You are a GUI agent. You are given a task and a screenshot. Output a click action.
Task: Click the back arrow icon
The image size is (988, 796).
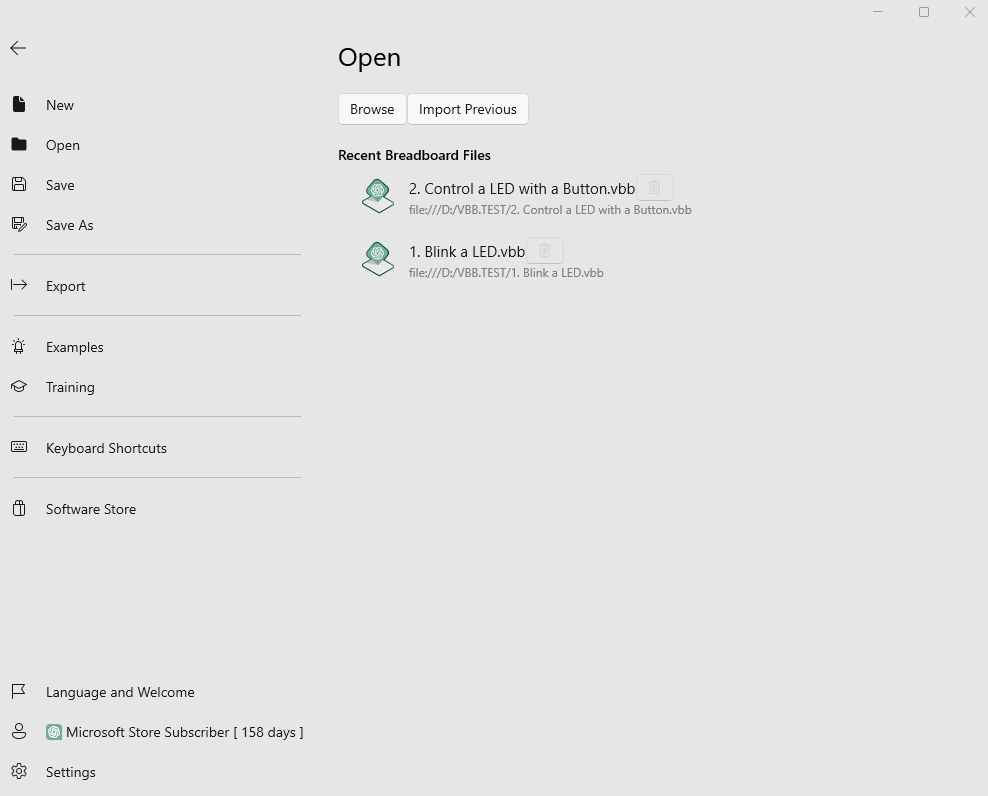tap(18, 48)
